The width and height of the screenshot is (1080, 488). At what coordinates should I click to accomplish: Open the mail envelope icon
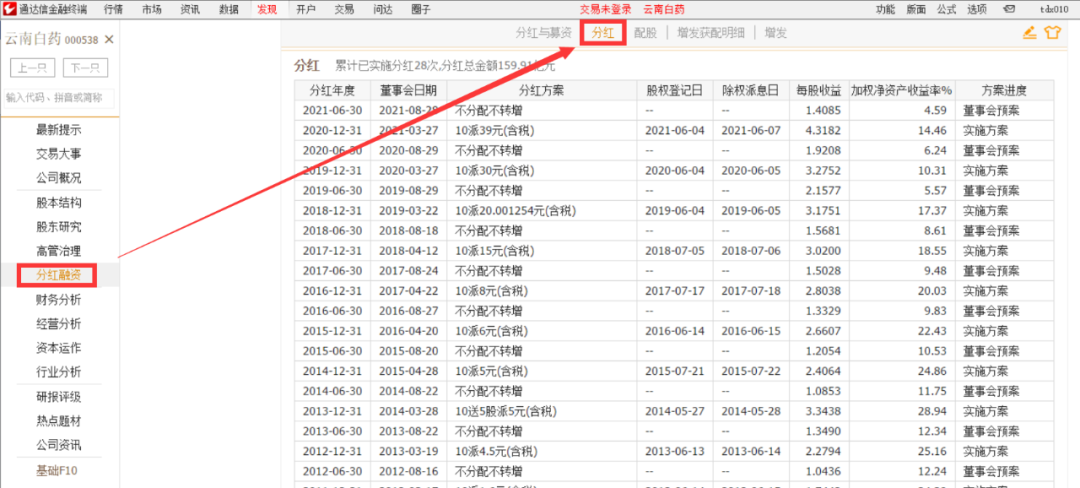pyautogui.click(x=1009, y=9)
